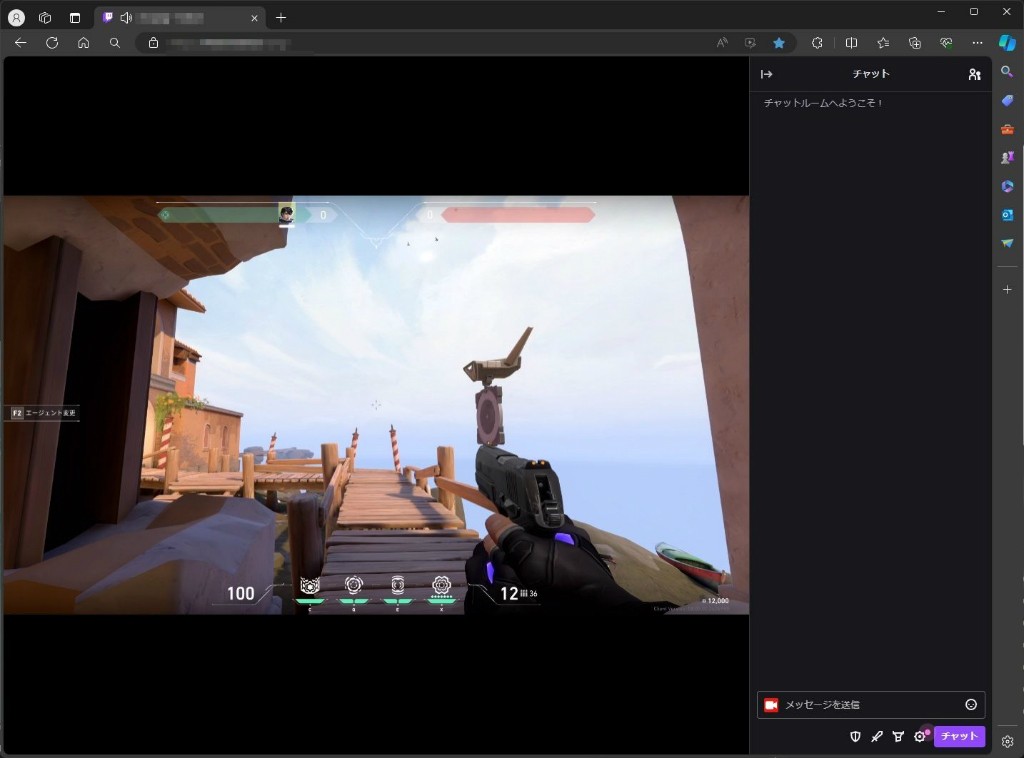The height and width of the screenshot is (758, 1024).
Task: Click the sword mod tools icon
Action: coord(877,737)
